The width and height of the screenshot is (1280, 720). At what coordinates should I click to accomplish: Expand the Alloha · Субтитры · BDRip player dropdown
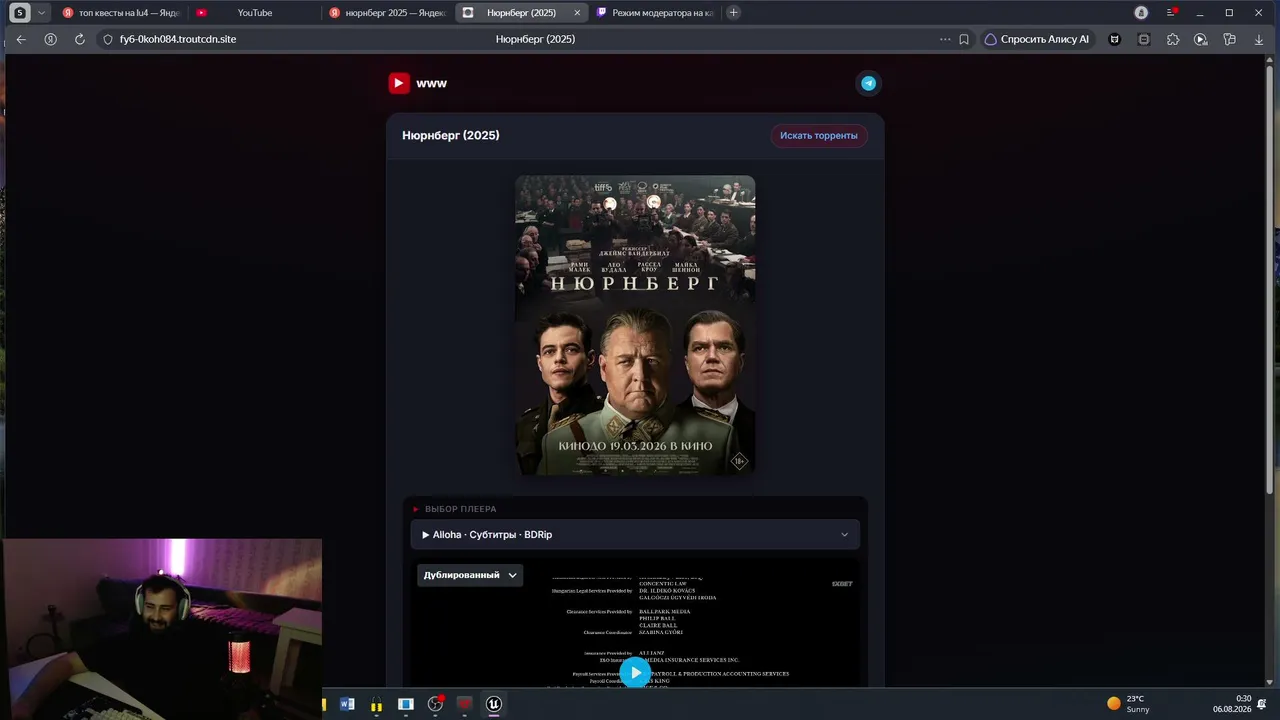click(x=635, y=535)
